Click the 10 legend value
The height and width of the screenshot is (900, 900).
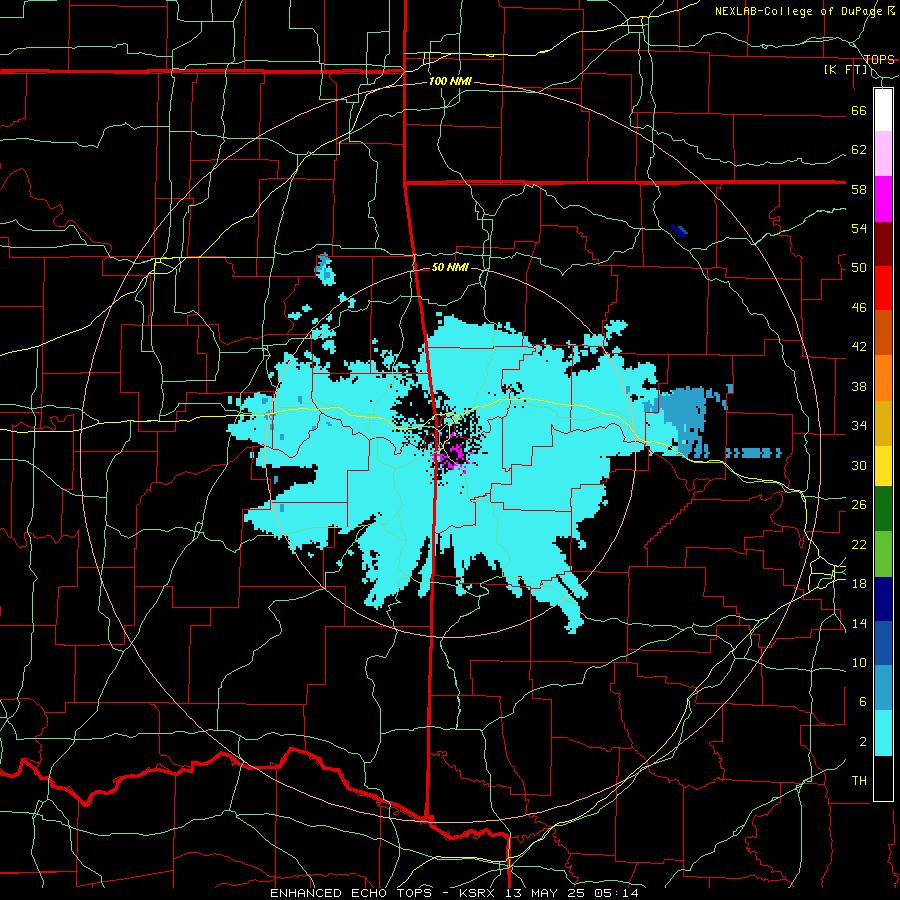tap(859, 662)
